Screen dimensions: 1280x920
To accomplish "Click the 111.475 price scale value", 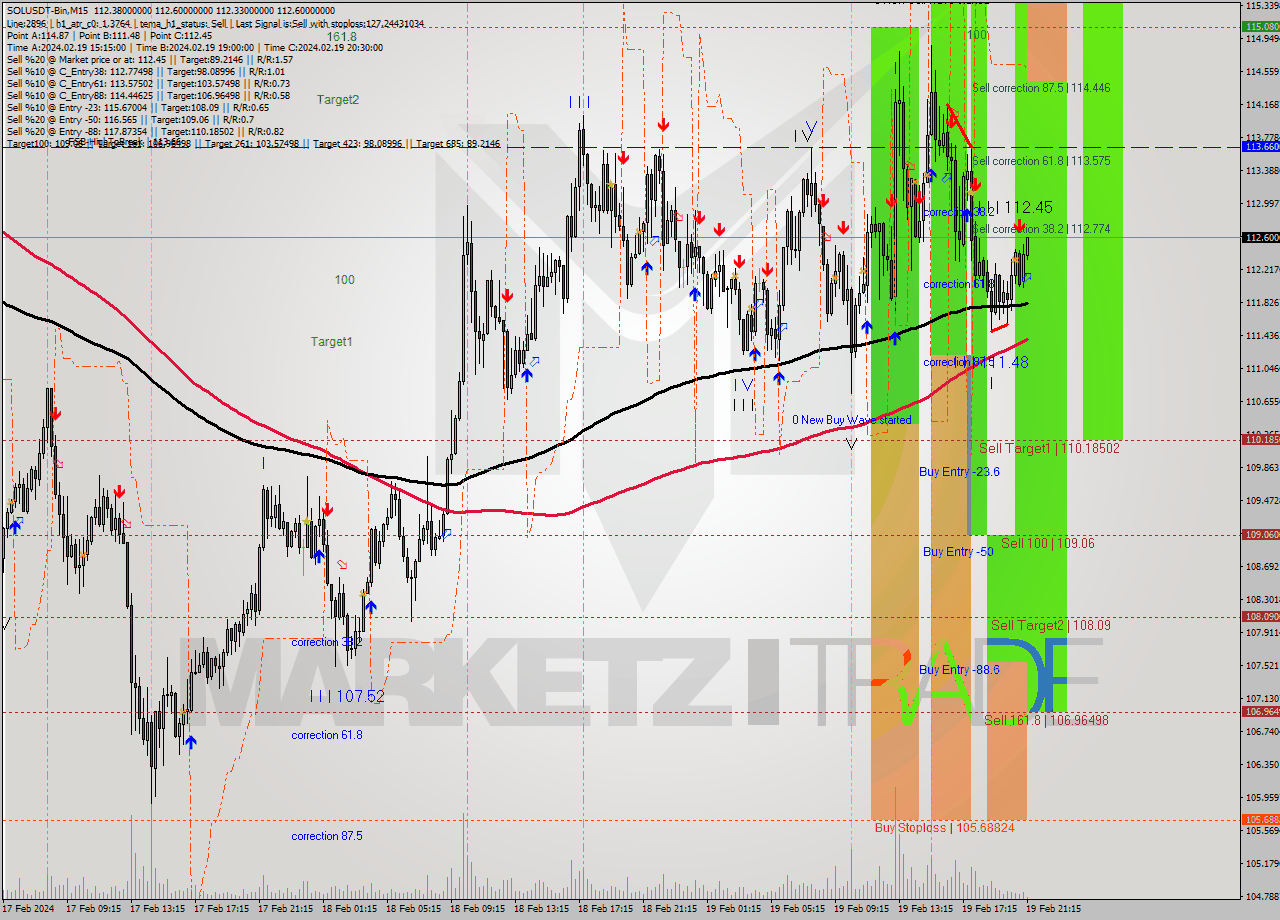I will pyautogui.click(x=1262, y=335).
